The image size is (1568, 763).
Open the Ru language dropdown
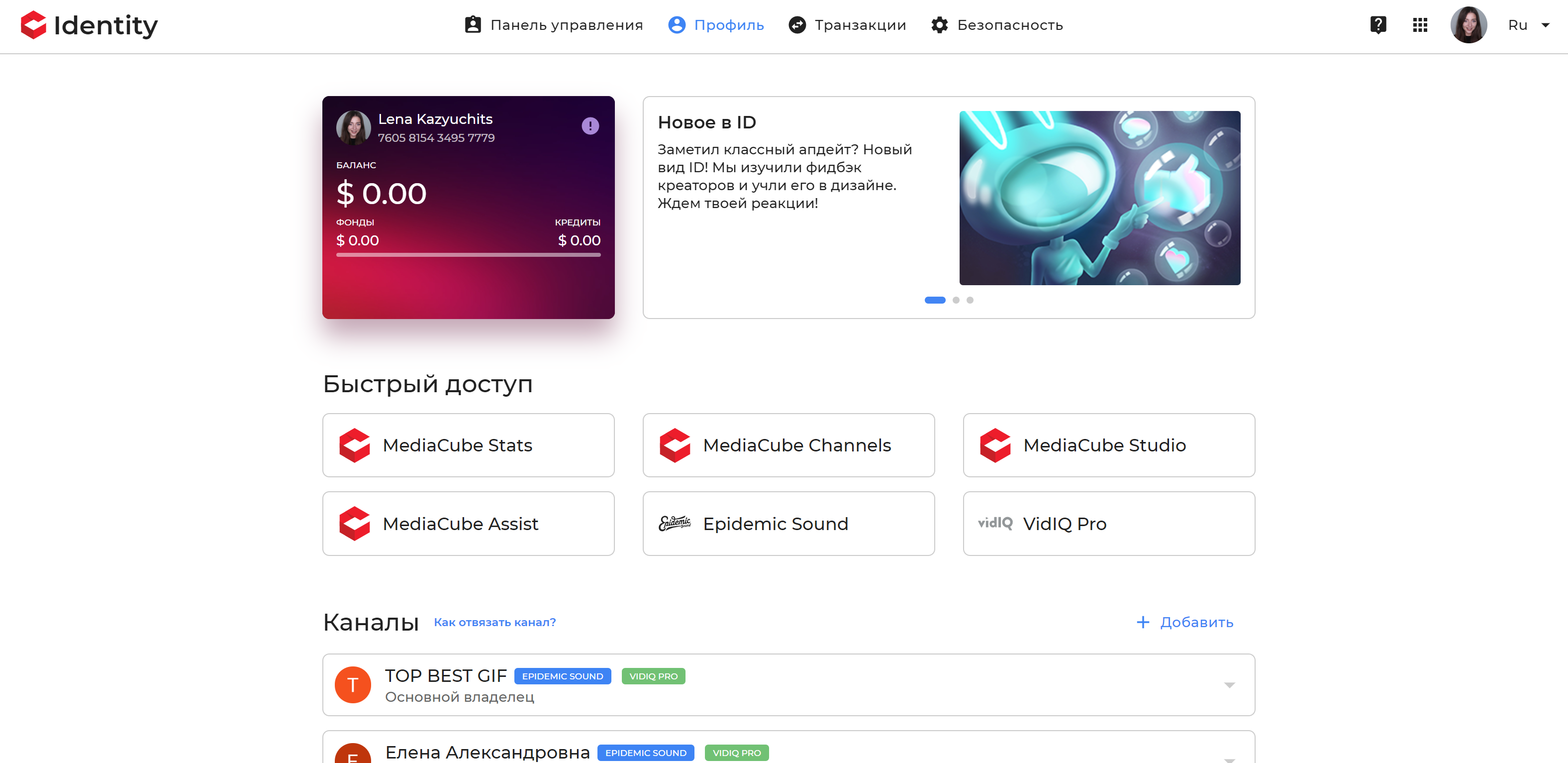point(1528,25)
